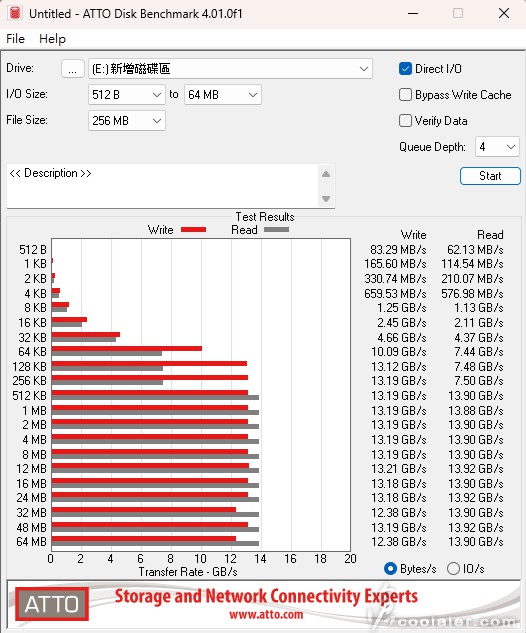Open the 256 MB File Size dropdown
This screenshot has height=633, width=526.
click(127, 121)
